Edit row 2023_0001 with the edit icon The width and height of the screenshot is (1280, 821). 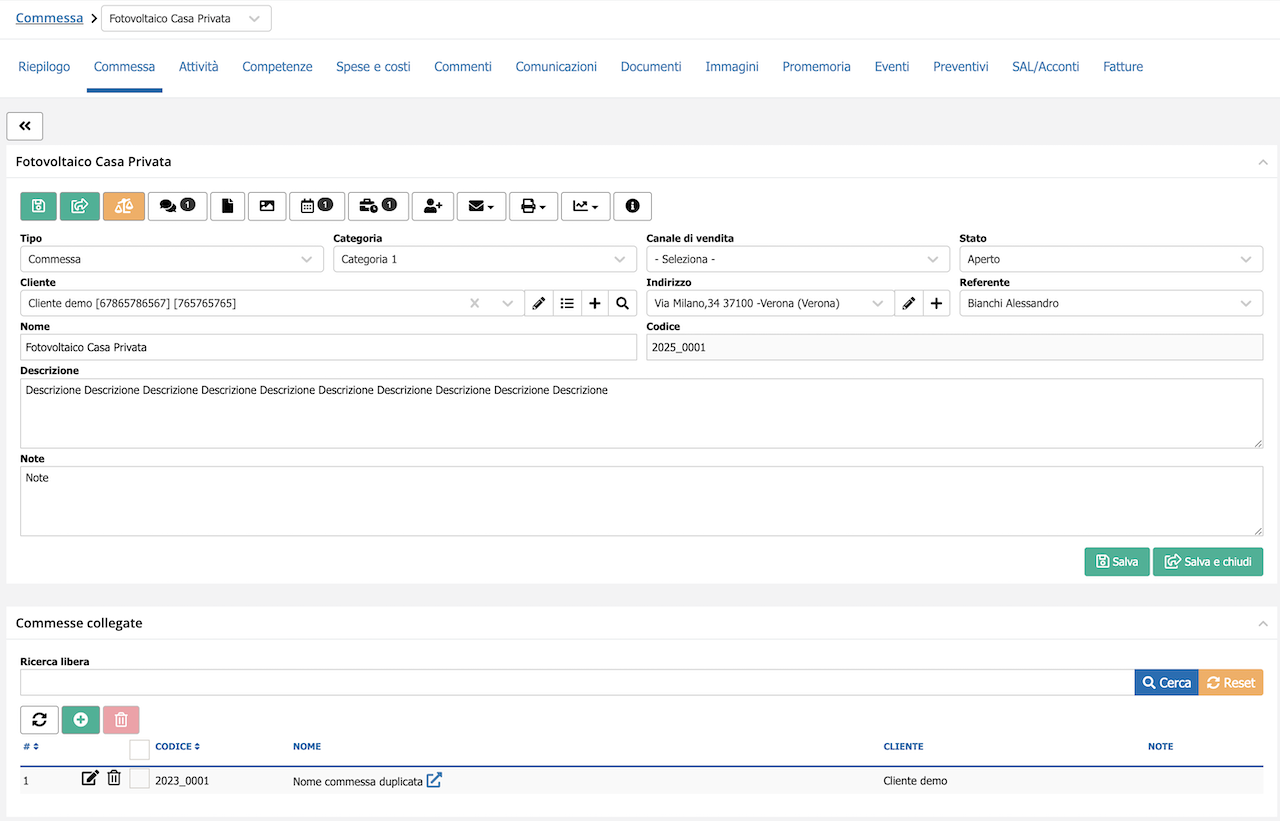(x=90, y=778)
